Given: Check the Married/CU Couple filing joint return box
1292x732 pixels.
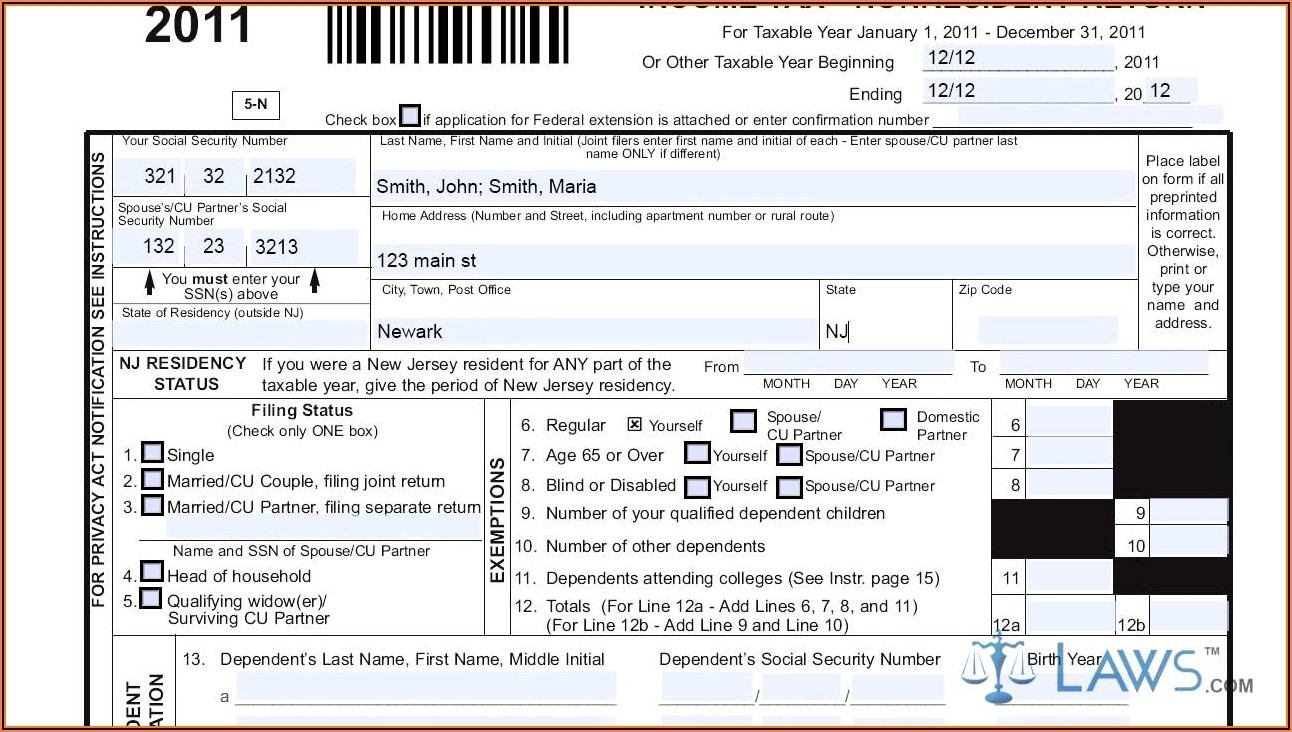Looking at the screenshot, I should pyautogui.click(x=152, y=480).
